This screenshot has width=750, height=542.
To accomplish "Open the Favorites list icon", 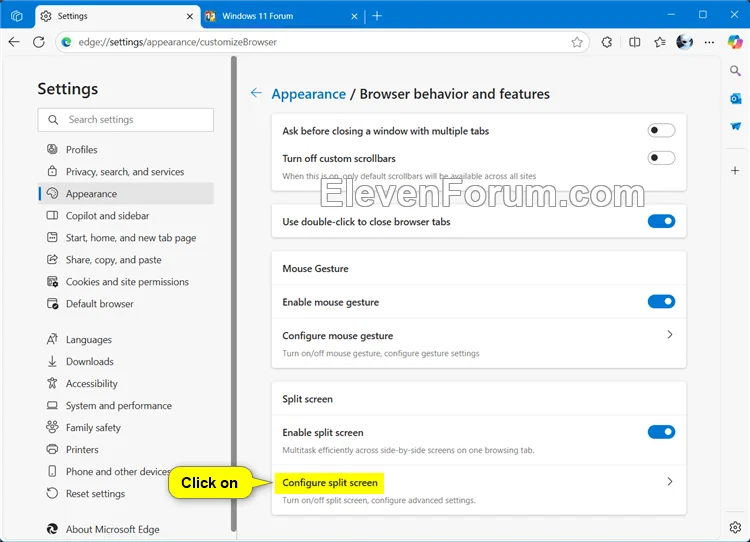I will click(660, 42).
